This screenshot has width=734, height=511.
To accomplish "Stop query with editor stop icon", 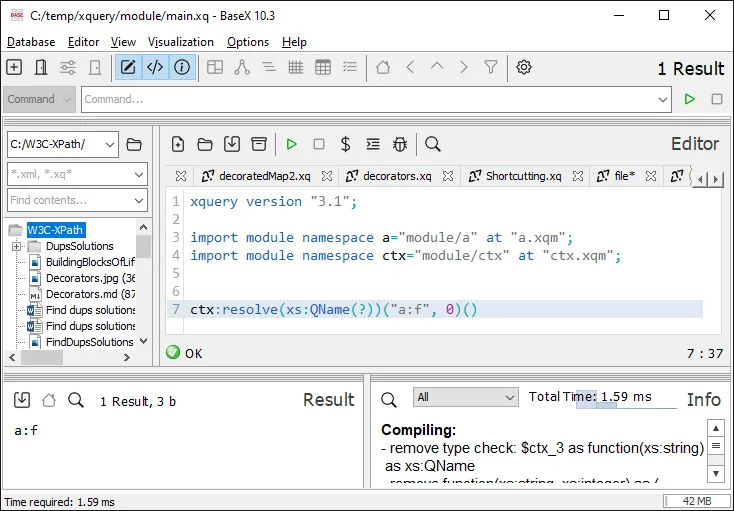I will [319, 144].
